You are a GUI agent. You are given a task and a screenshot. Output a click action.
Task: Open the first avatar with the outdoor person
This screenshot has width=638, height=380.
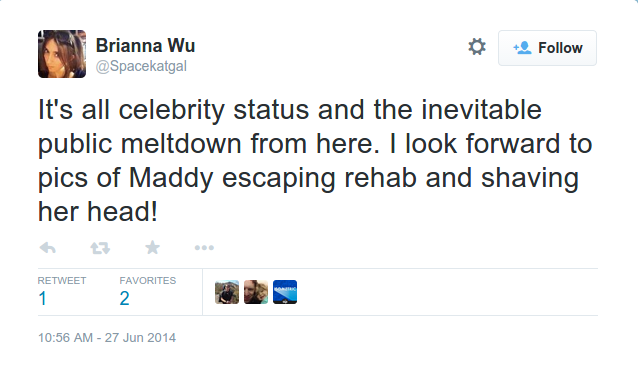pyautogui.click(x=227, y=292)
